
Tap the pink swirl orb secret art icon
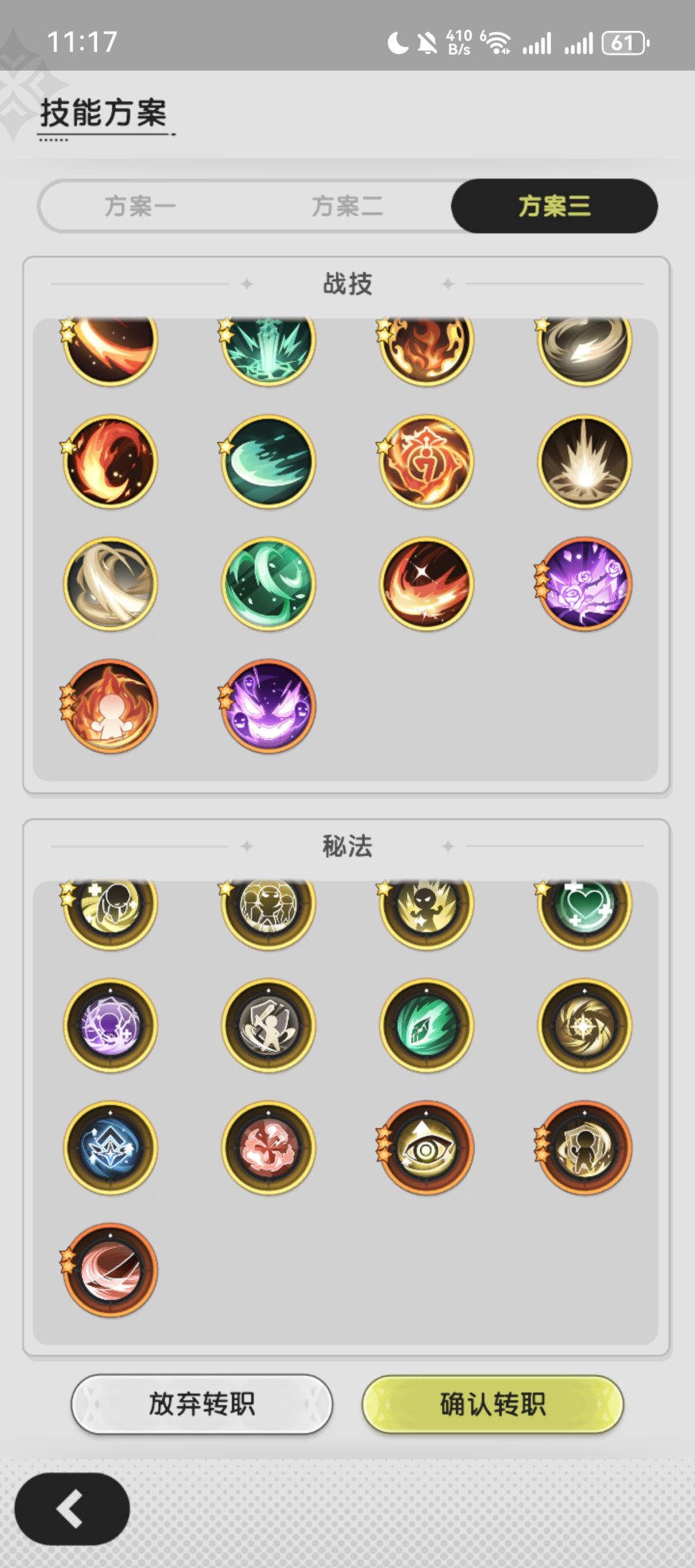coord(110,1270)
